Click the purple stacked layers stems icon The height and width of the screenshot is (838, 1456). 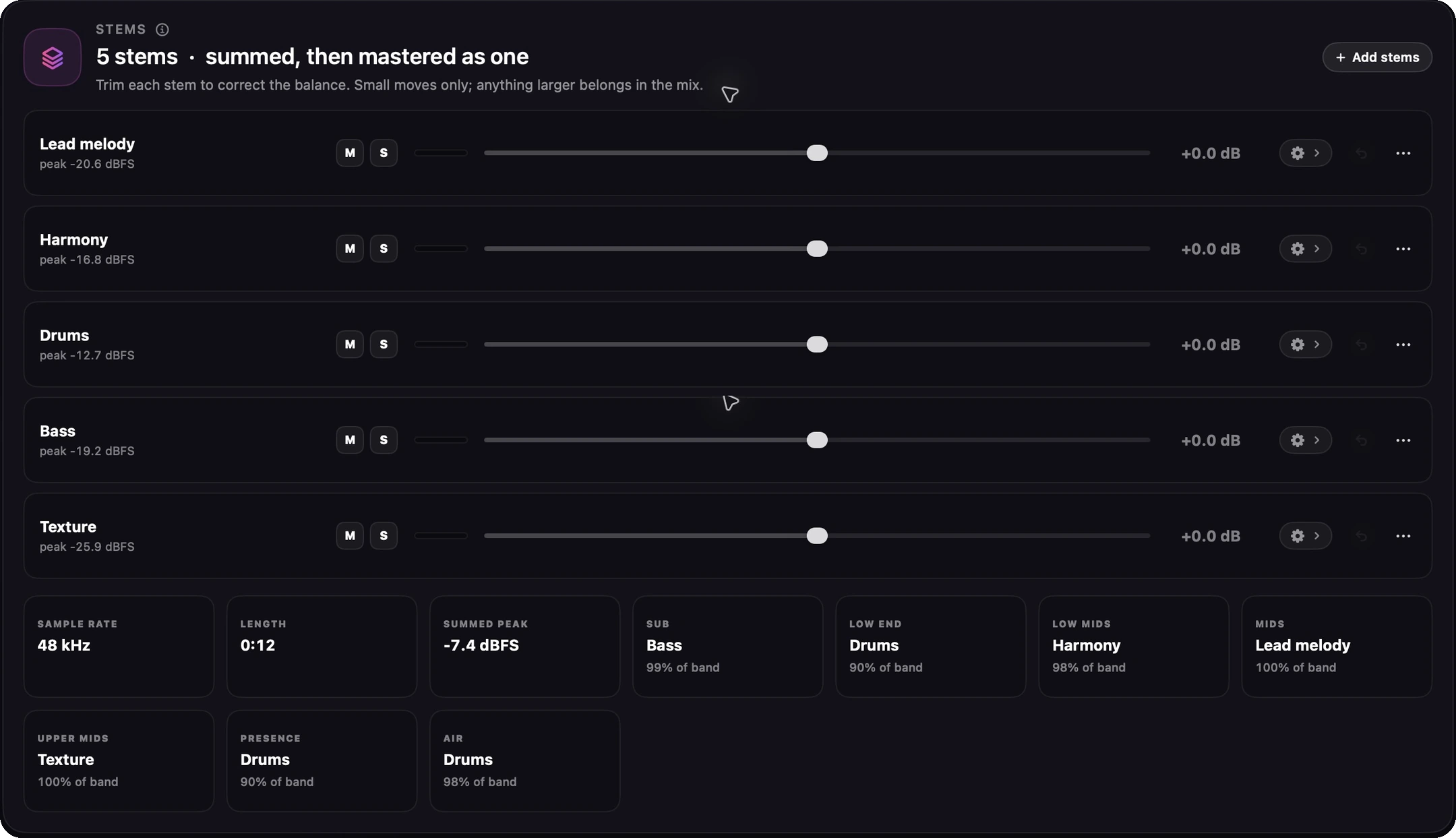point(53,57)
